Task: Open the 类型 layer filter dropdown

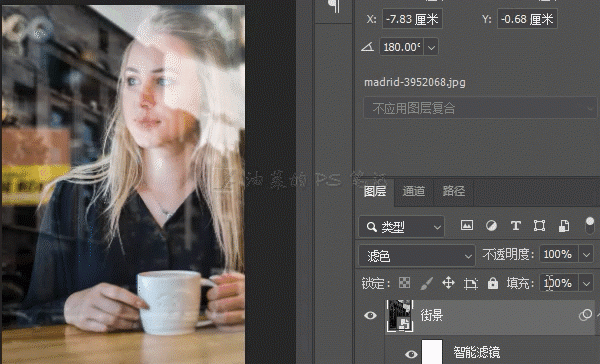Action: pyautogui.click(x=401, y=227)
